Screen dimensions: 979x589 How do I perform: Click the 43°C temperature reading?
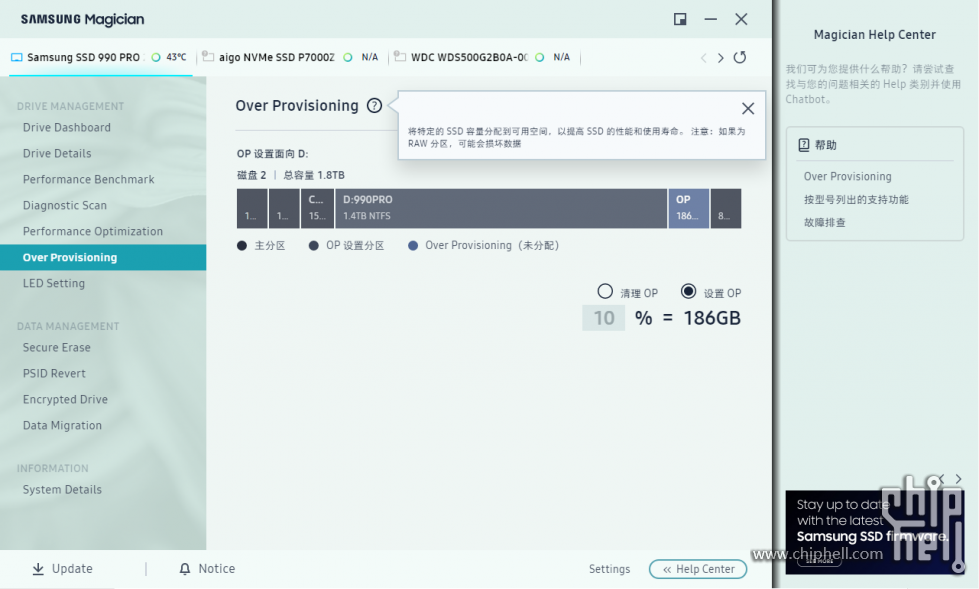point(176,57)
